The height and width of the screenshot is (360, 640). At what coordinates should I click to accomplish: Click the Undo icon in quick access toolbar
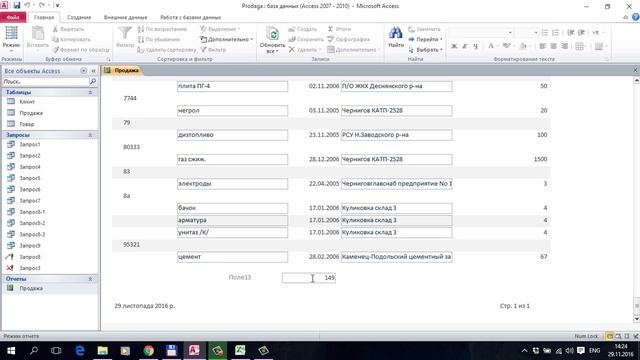click(x=27, y=6)
